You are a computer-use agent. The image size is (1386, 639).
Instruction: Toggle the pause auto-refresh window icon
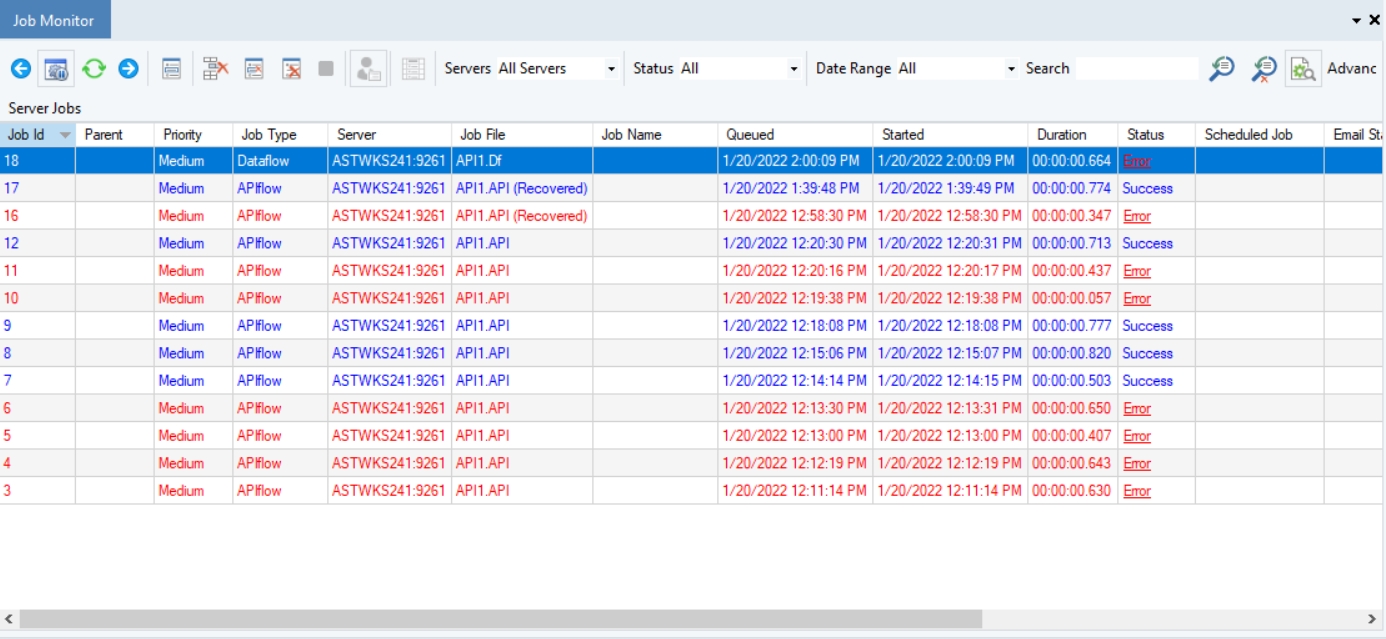(56, 69)
